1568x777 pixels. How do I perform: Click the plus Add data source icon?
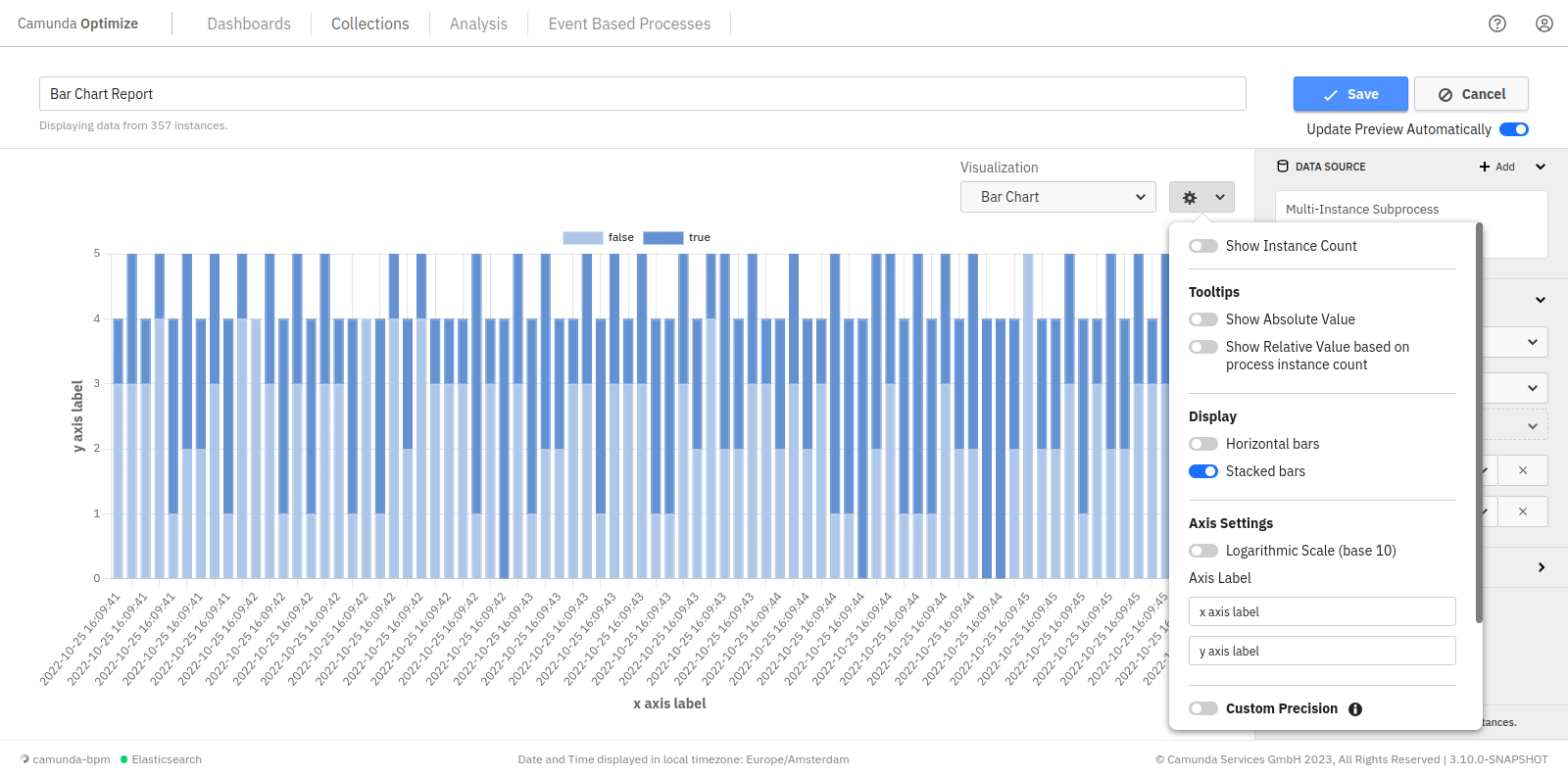point(1485,167)
